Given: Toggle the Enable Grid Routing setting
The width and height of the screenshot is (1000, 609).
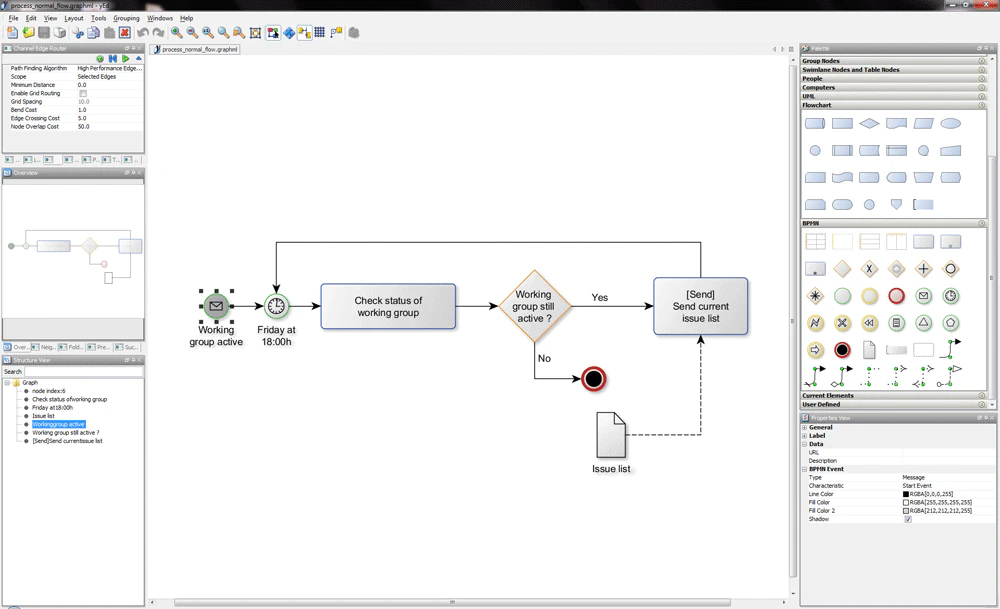Looking at the screenshot, I should [84, 93].
